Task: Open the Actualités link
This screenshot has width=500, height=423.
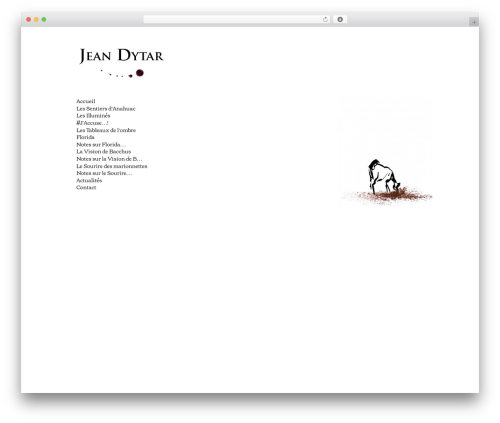Action: click(89, 181)
